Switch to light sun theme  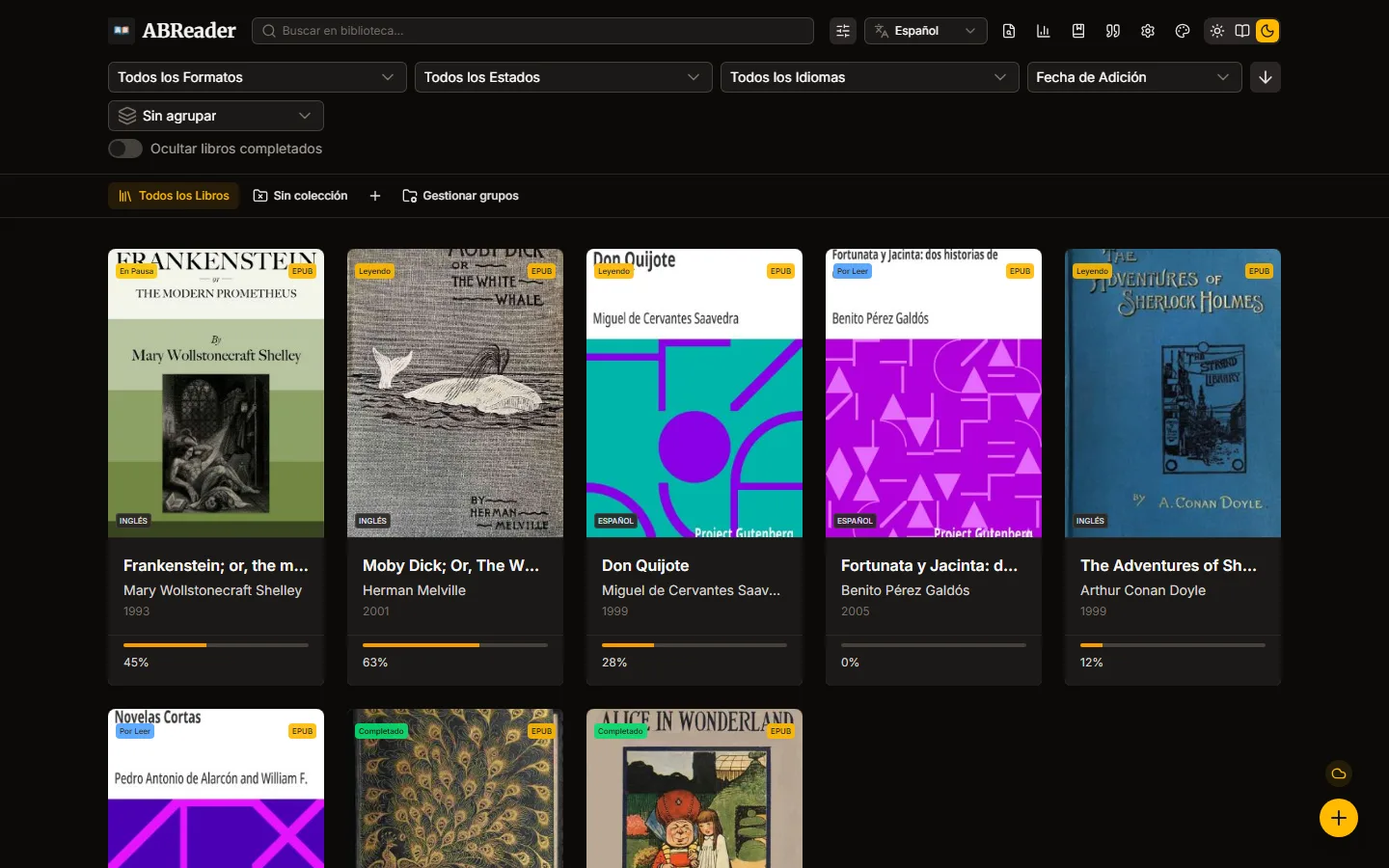coord(1217,31)
